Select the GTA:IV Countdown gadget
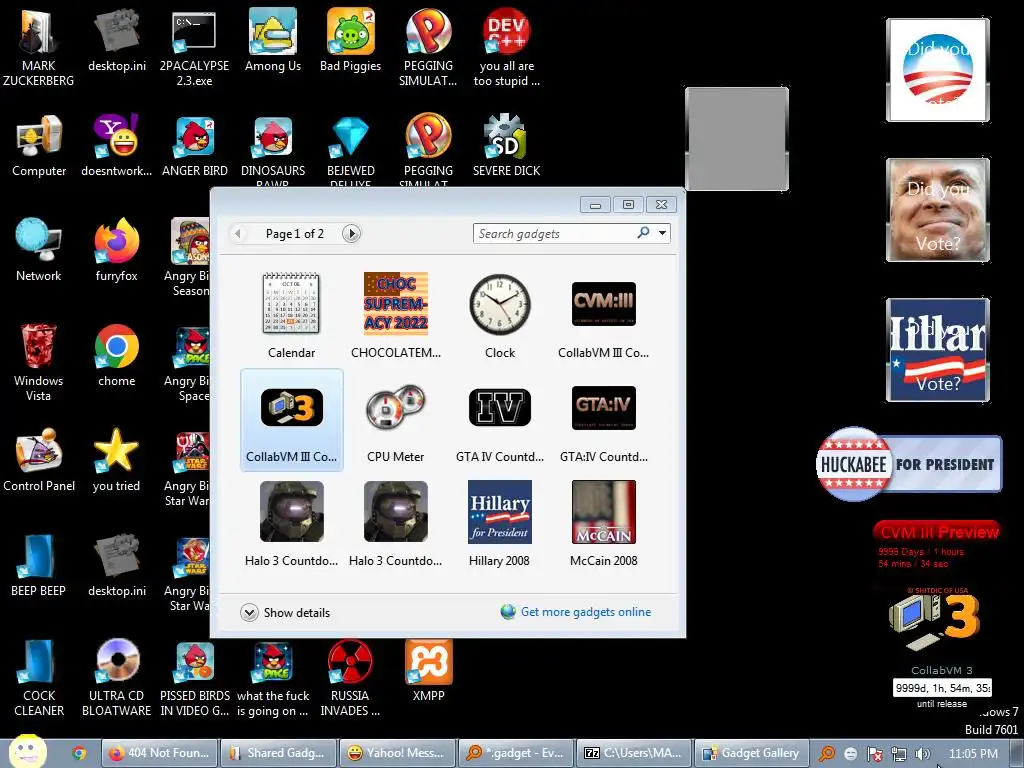The height and width of the screenshot is (768, 1024). [603, 419]
